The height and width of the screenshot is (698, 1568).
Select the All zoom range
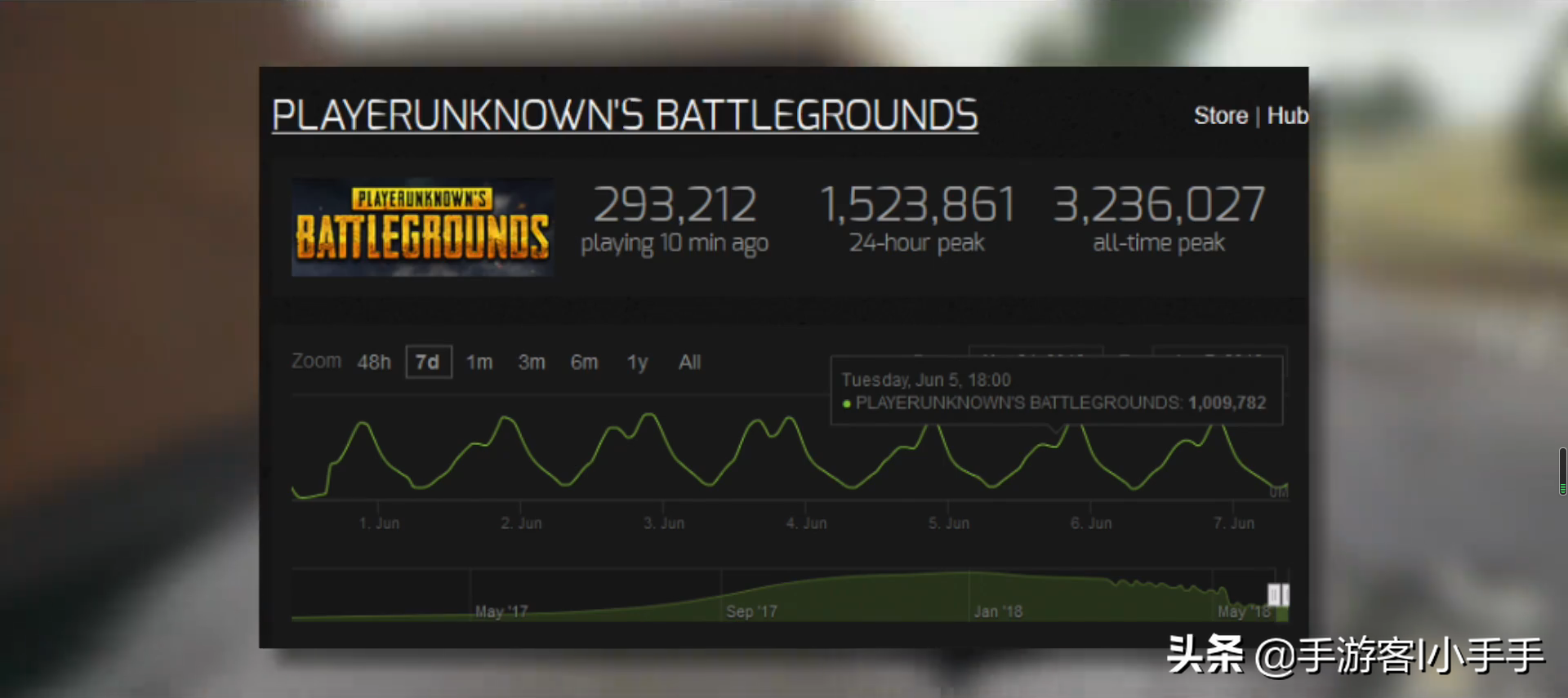coord(689,362)
